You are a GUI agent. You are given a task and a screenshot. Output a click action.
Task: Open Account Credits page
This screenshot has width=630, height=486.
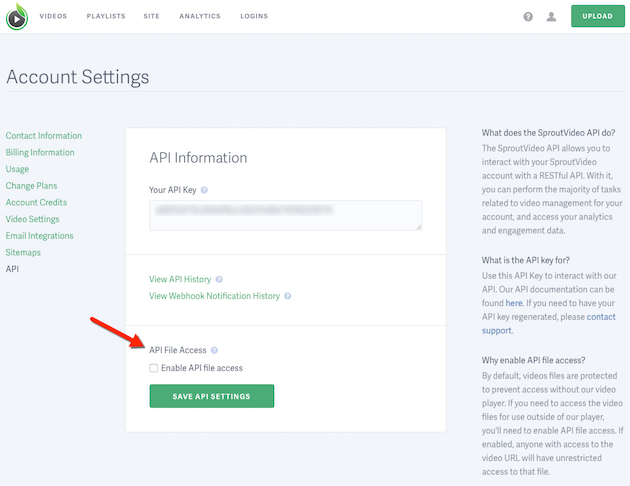[36, 202]
